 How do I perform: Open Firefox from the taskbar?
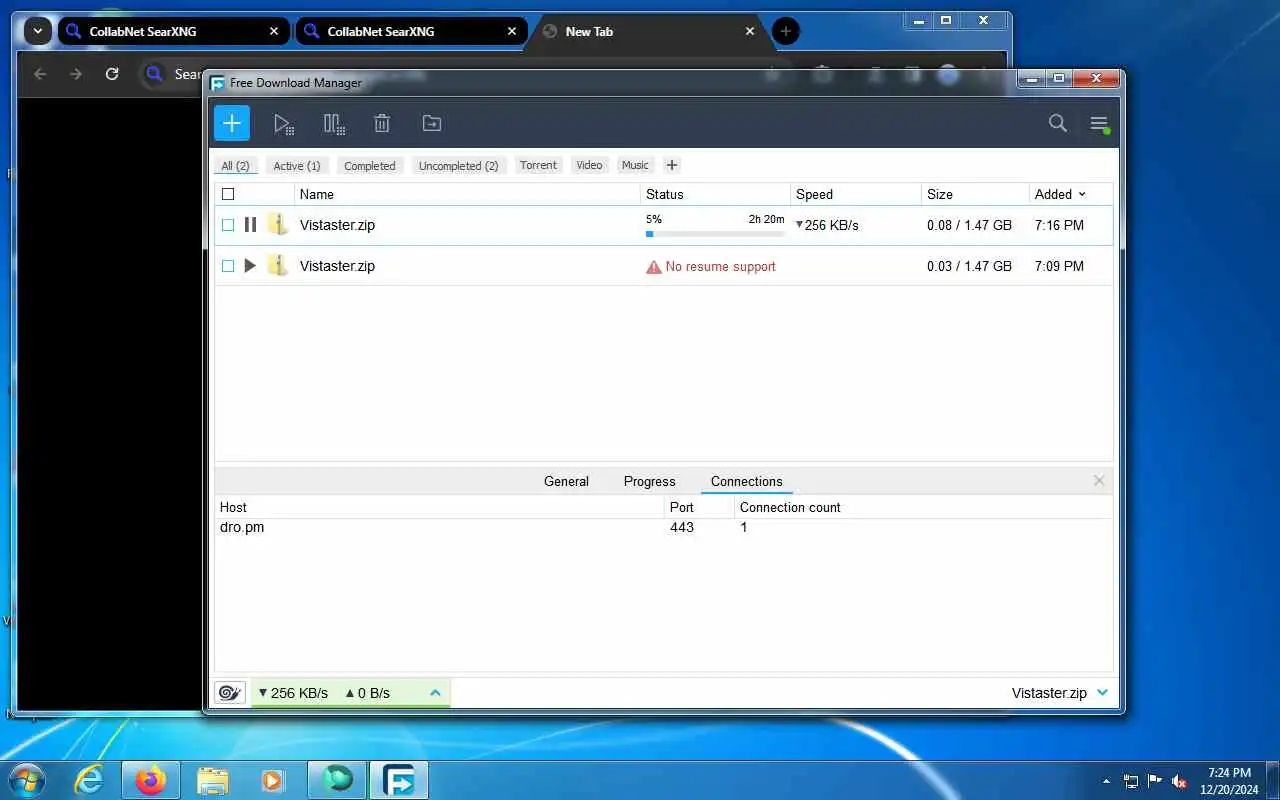(151, 780)
